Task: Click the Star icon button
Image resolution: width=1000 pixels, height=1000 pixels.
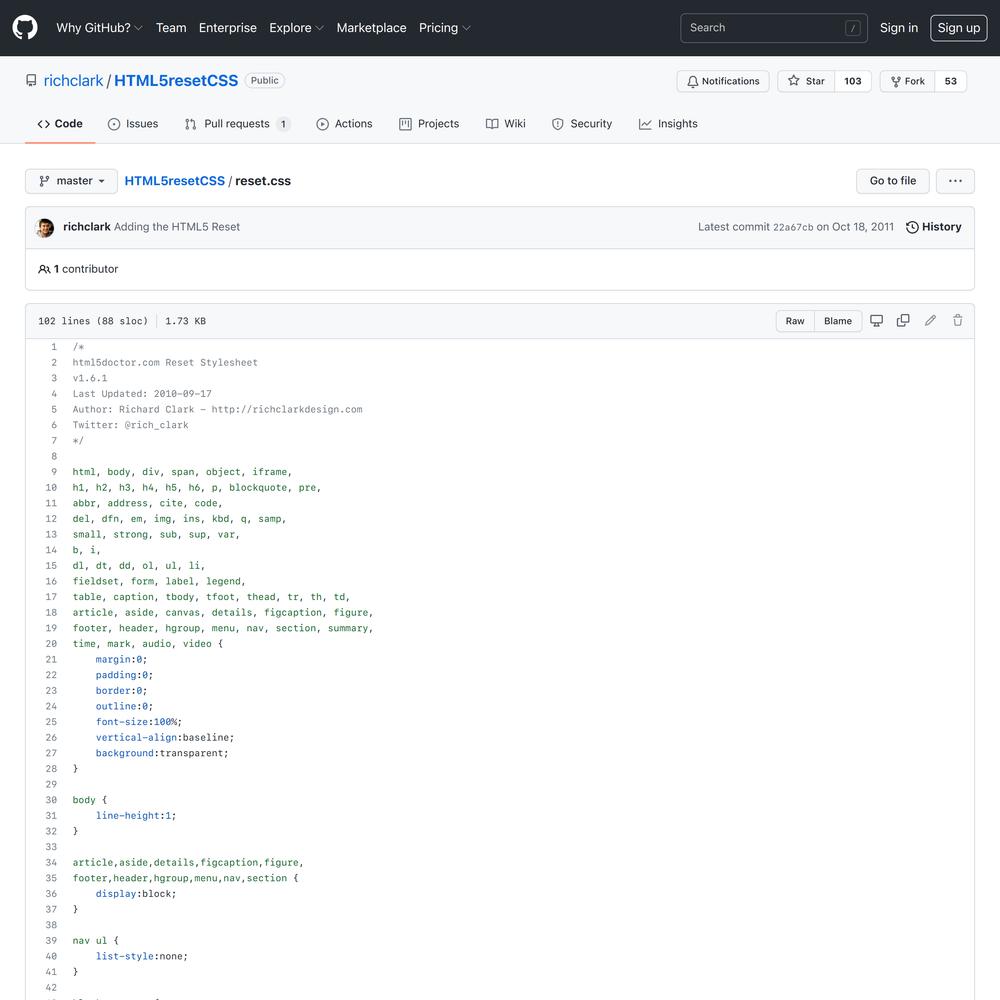Action: point(806,81)
